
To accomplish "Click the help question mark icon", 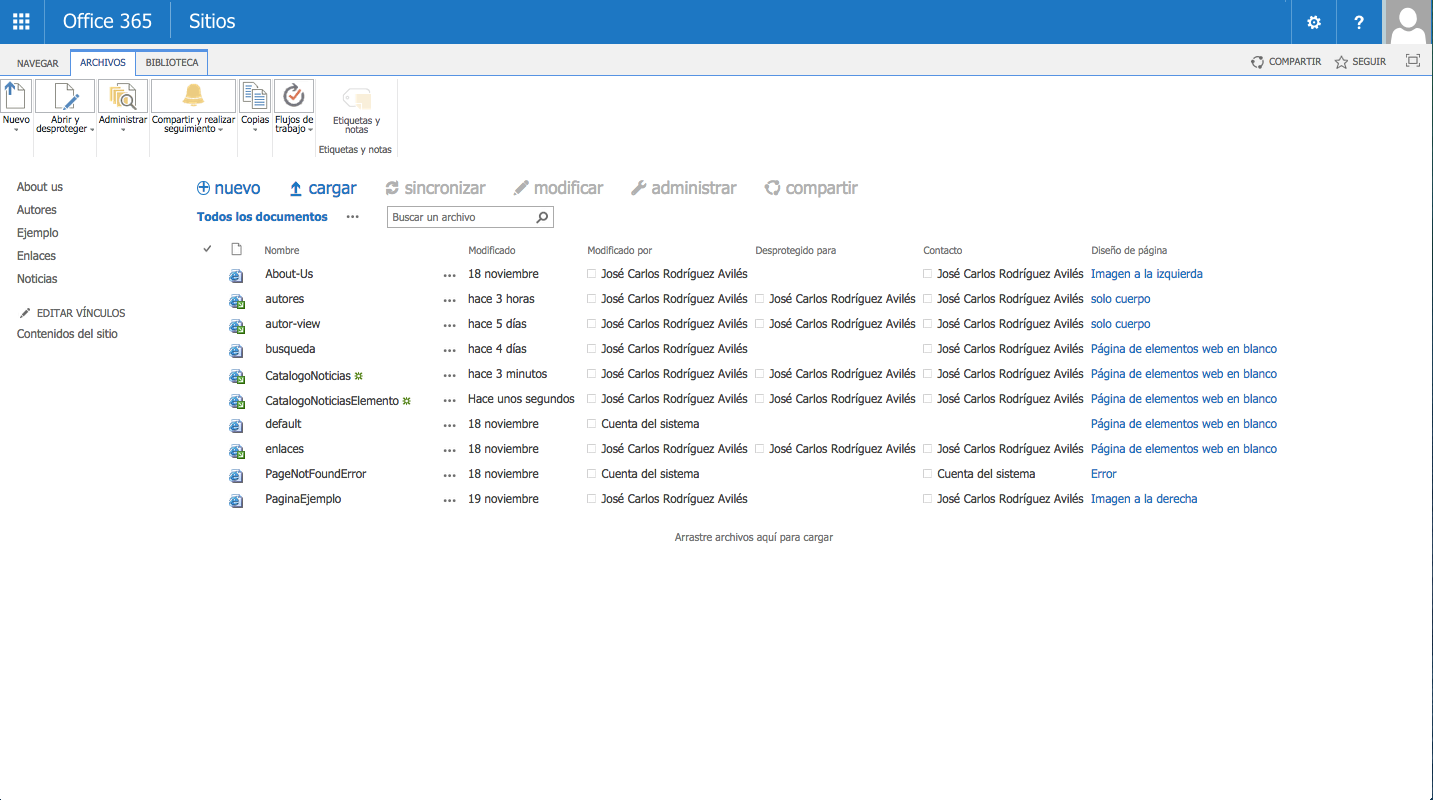I will click(1359, 22).
